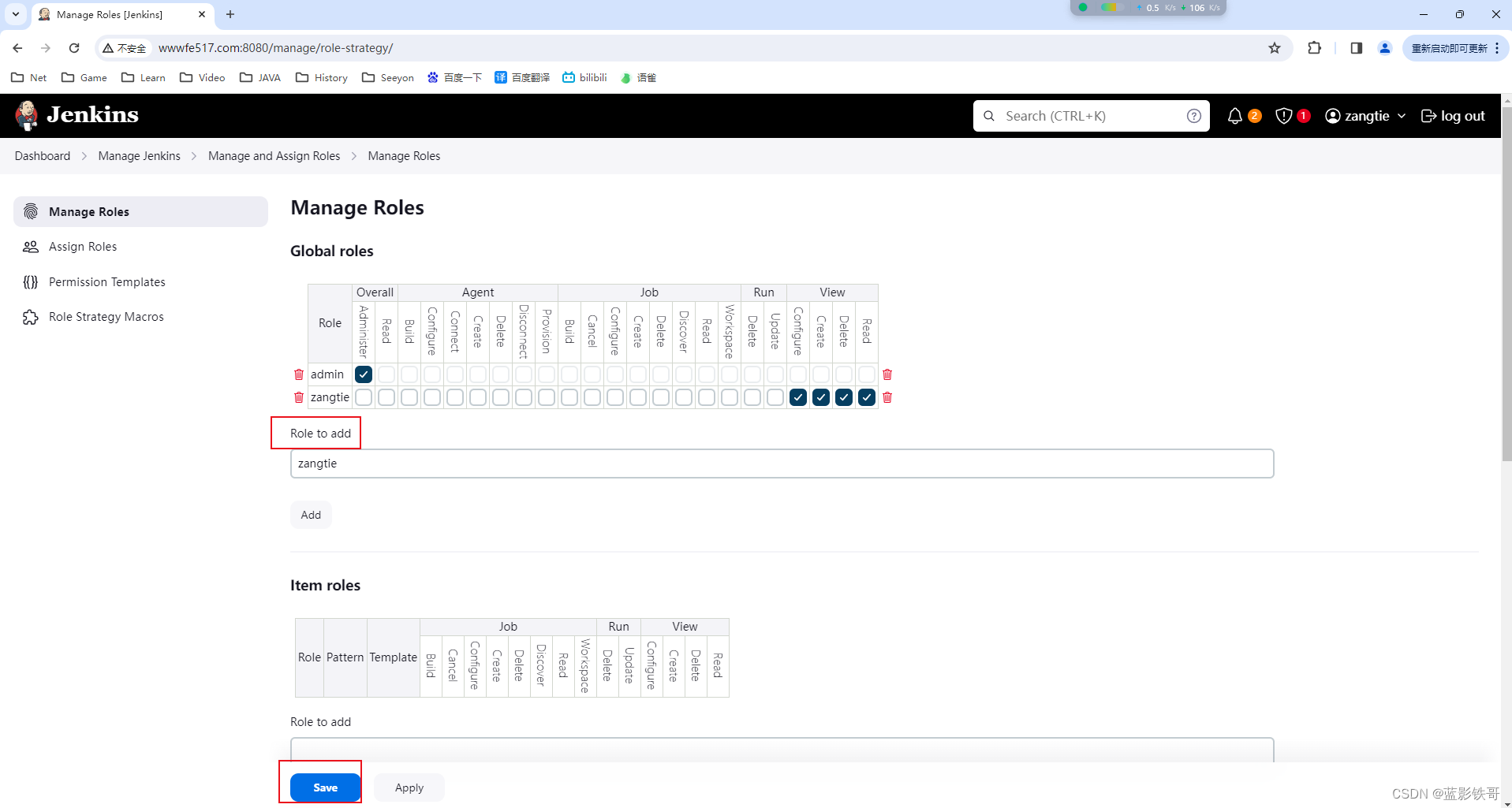Go to Dashboard breadcrumb
Viewport: 1512px width, 808px height.
[43, 156]
